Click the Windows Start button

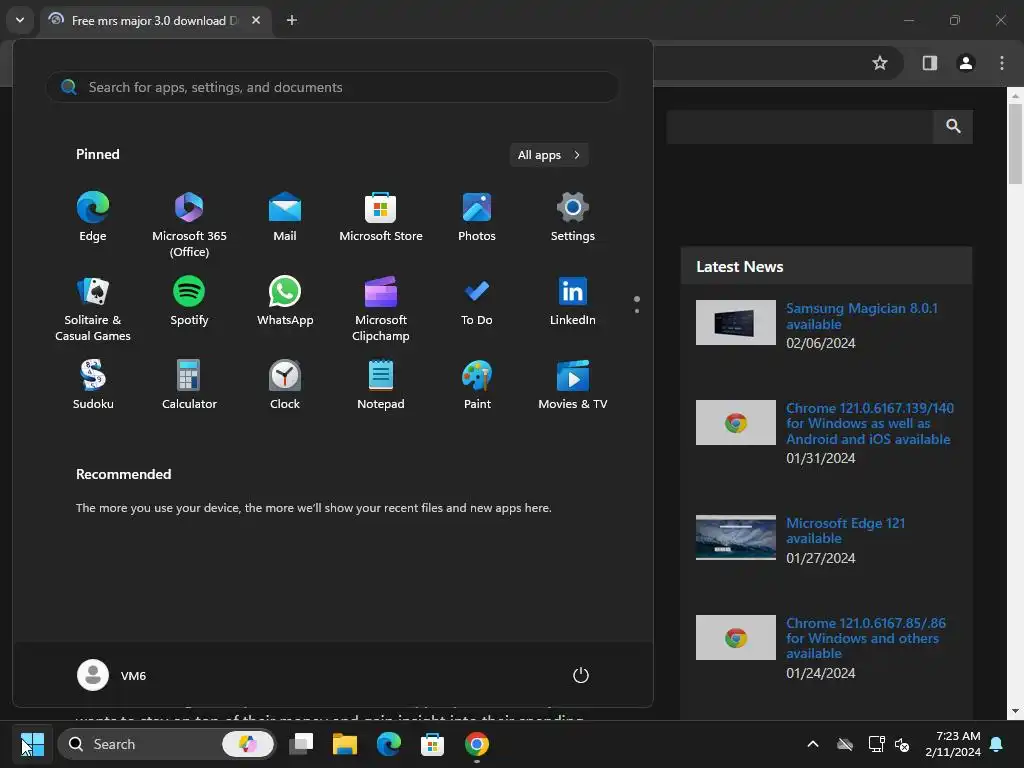(32, 744)
